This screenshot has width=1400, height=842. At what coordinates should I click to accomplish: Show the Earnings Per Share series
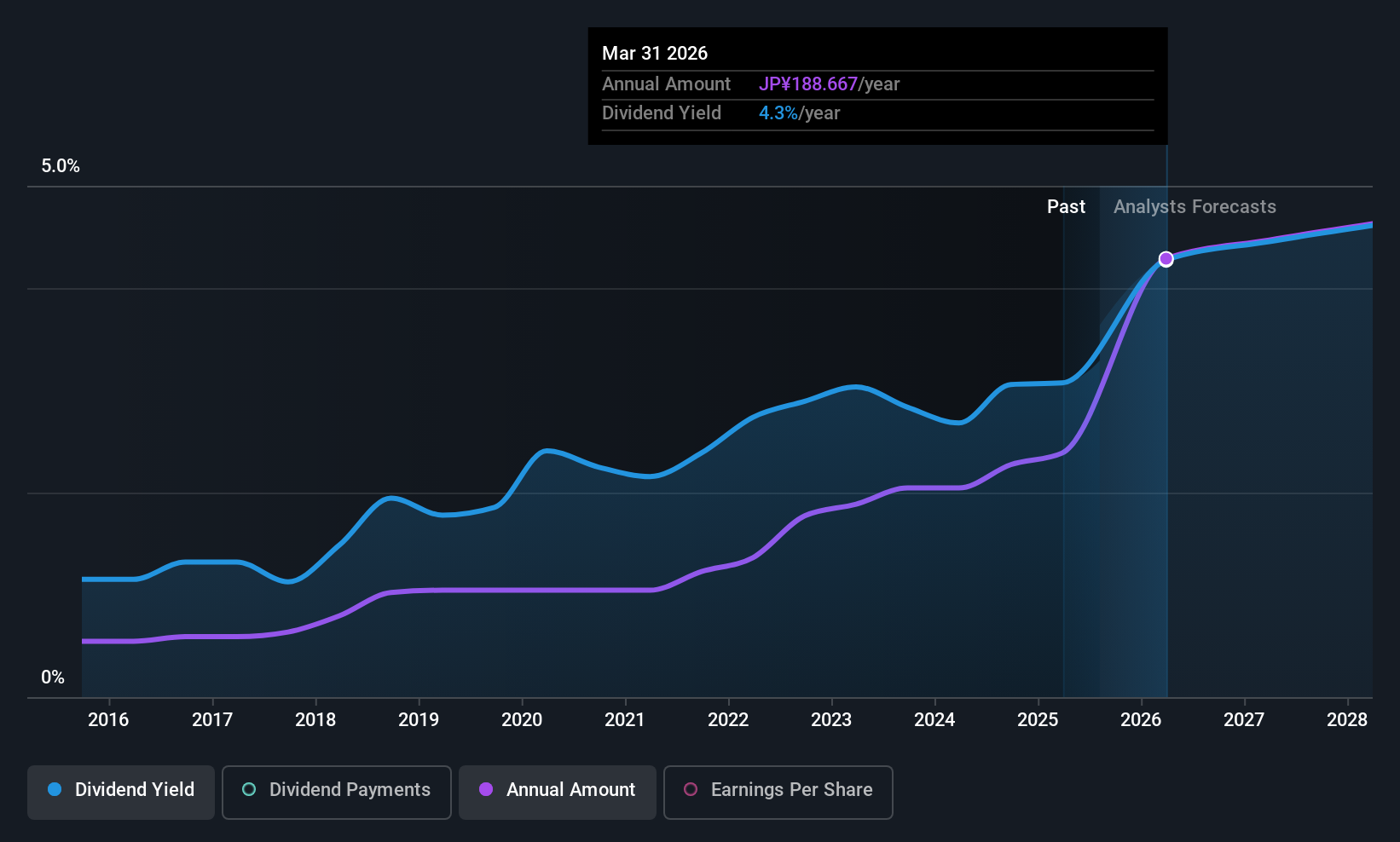(778, 792)
